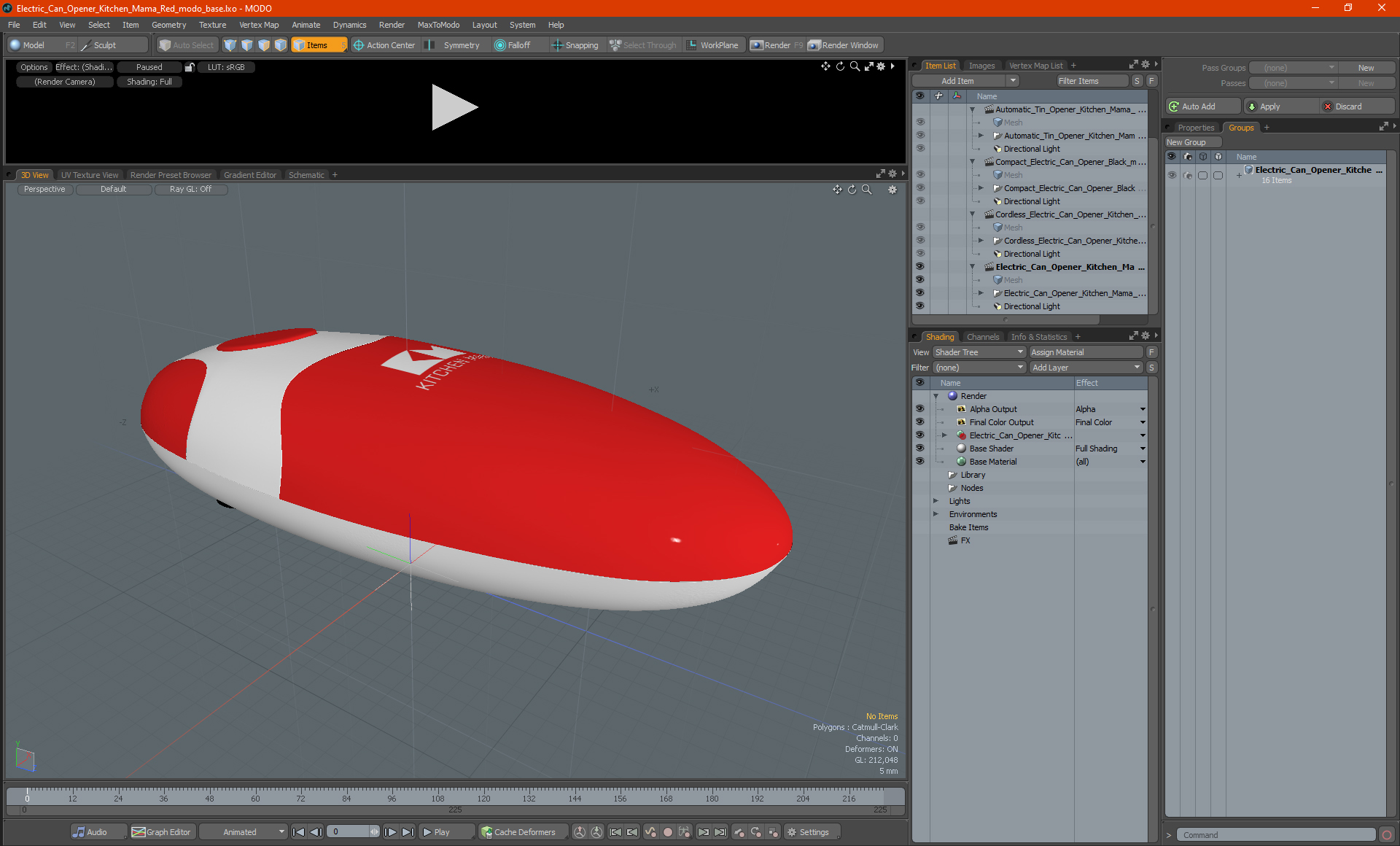Collapse the Render node in Shader Tree
The height and width of the screenshot is (846, 1400).
click(936, 396)
